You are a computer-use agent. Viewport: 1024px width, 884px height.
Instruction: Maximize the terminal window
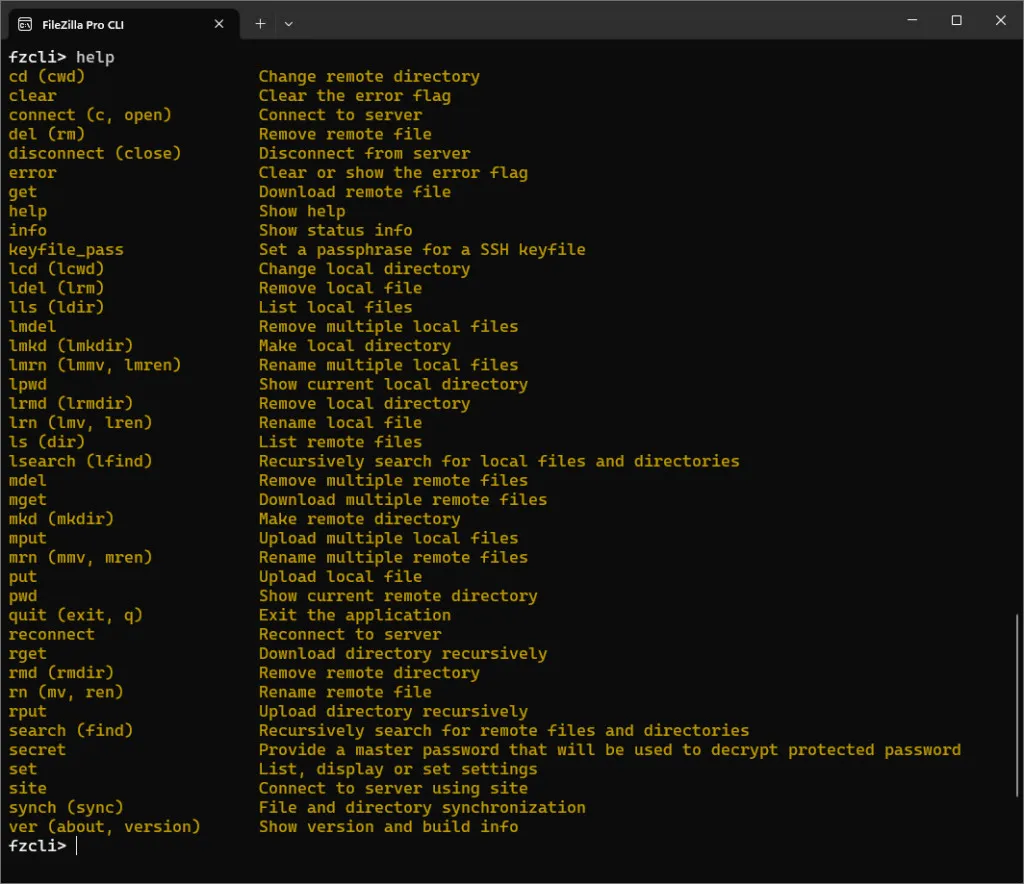pyautogui.click(x=956, y=20)
